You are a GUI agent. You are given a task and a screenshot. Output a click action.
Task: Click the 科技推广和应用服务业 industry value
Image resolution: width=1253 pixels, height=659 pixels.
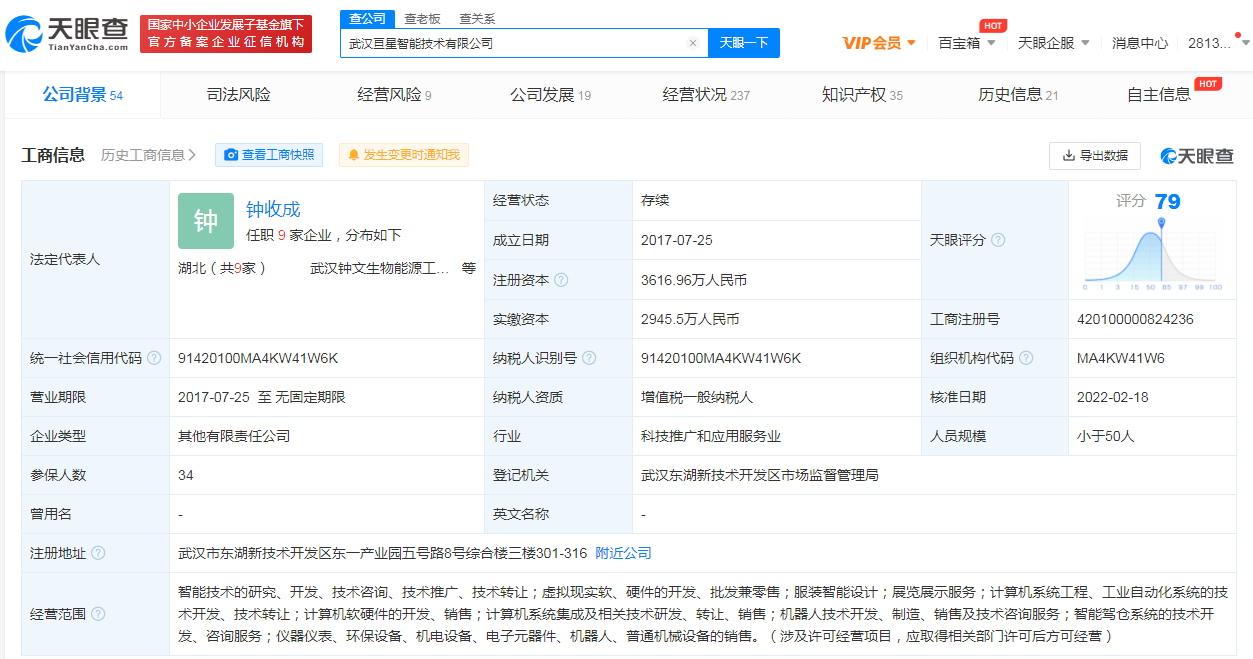pyautogui.click(x=711, y=436)
